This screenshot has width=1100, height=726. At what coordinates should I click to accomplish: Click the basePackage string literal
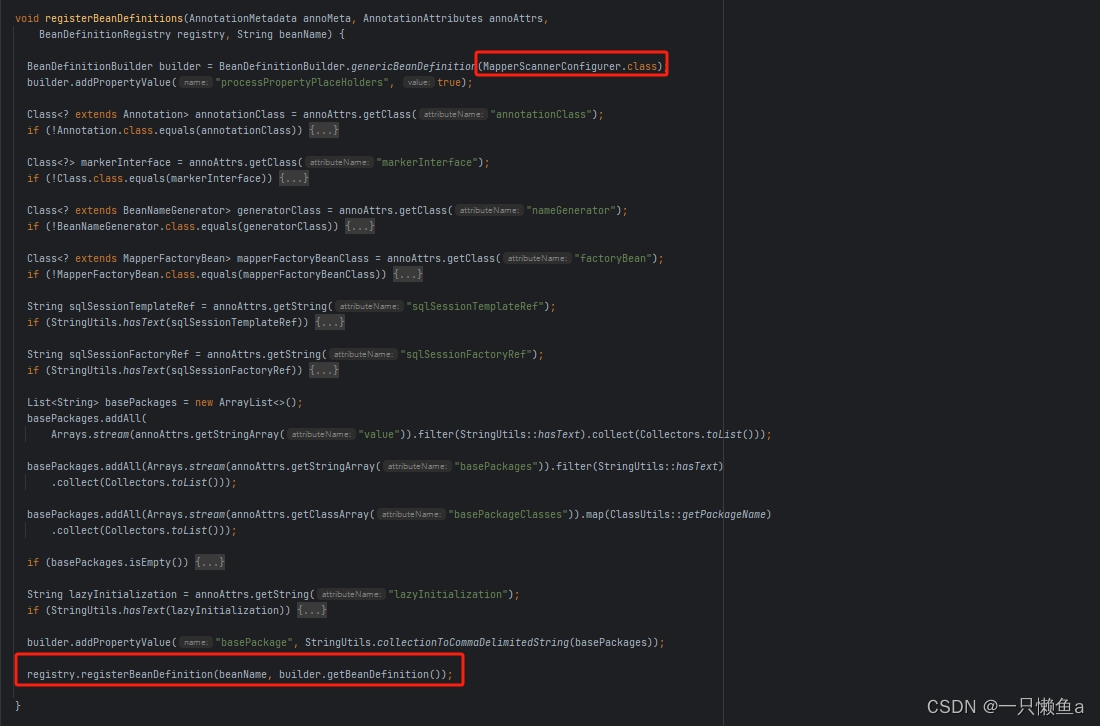[x=253, y=642]
